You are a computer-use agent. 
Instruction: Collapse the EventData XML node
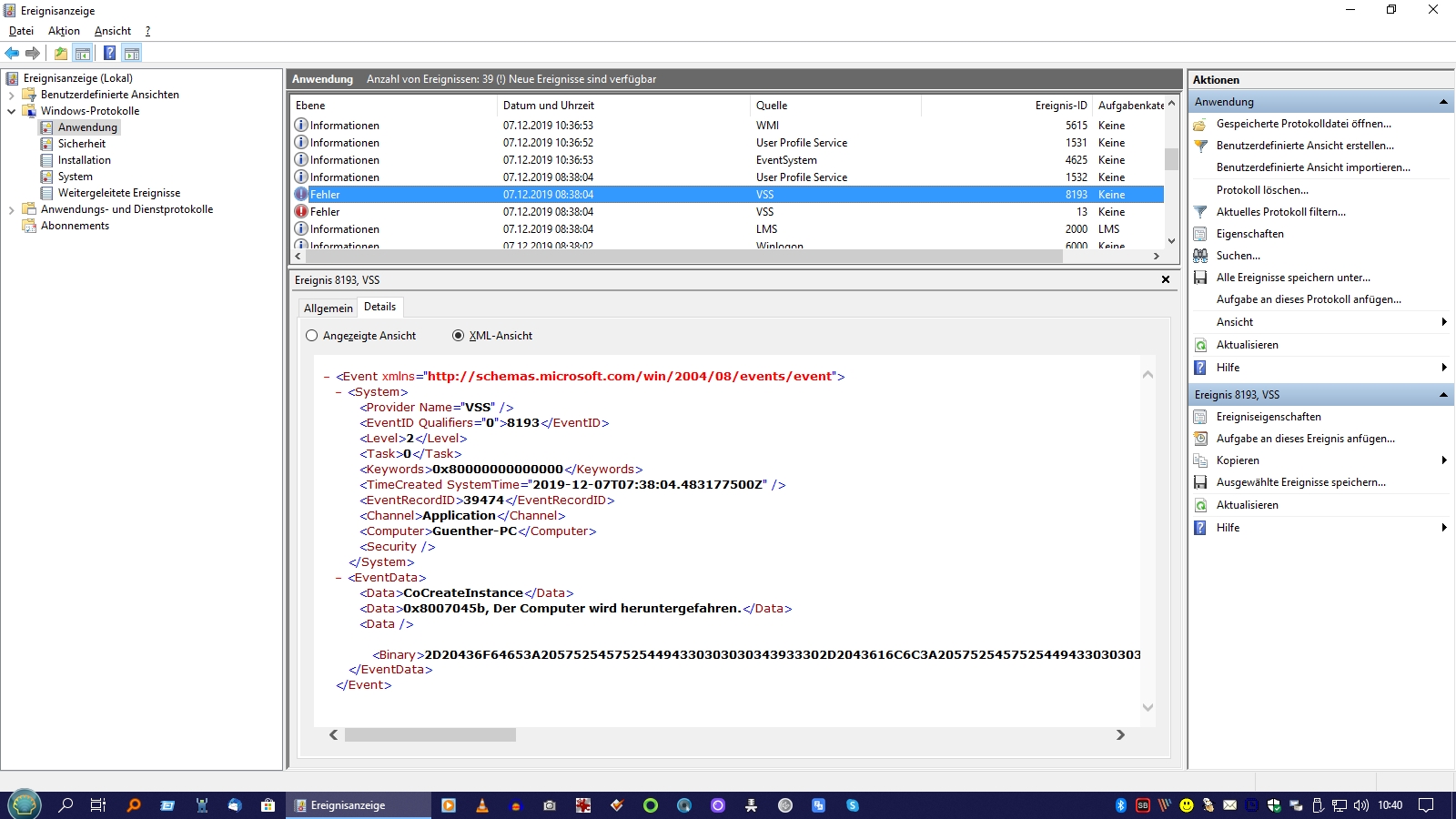(x=339, y=578)
